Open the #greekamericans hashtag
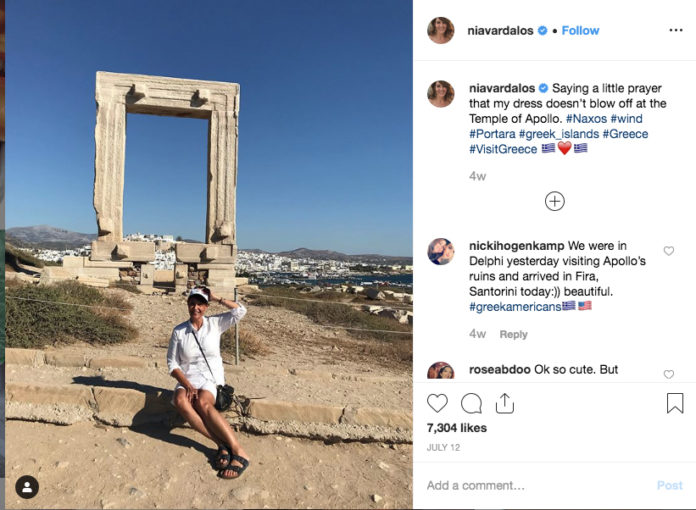 coord(515,306)
